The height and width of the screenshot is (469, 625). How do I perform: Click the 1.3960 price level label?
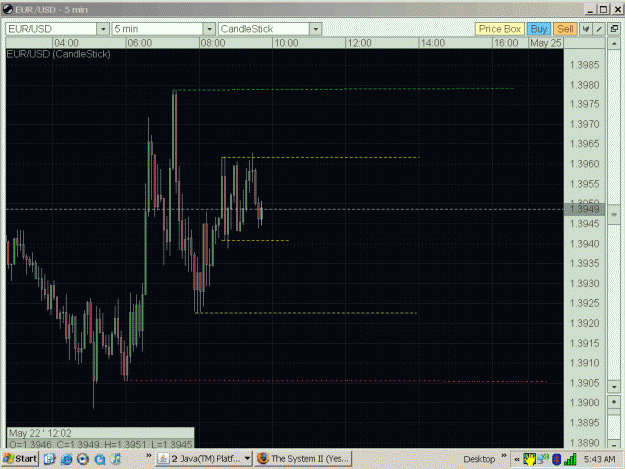(x=584, y=164)
